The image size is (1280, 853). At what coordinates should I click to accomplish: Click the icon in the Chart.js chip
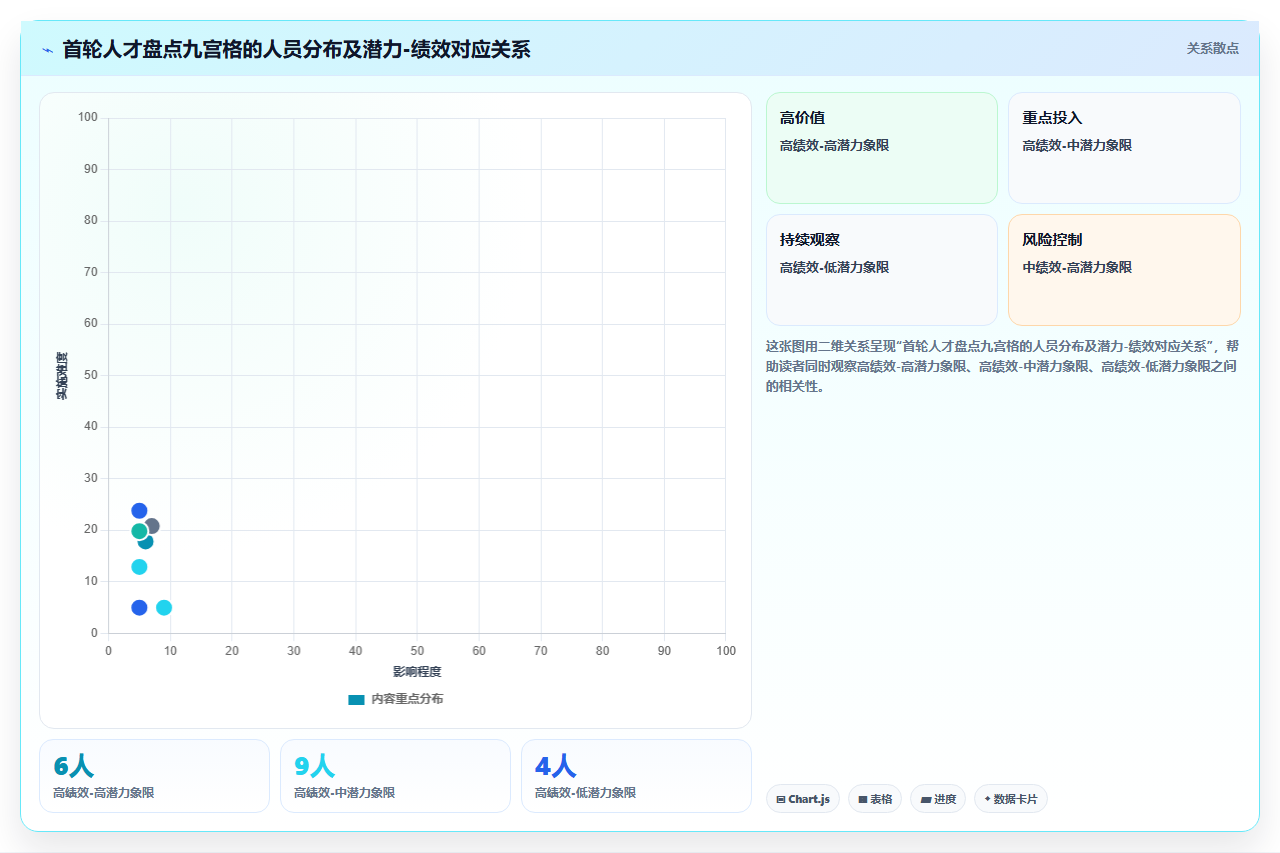[x=781, y=799]
